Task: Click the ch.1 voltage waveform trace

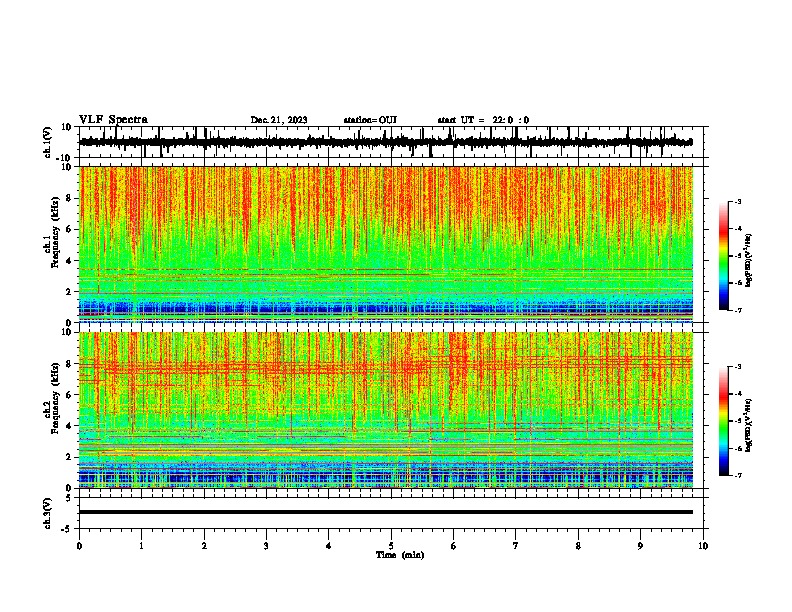Action: 386,142
